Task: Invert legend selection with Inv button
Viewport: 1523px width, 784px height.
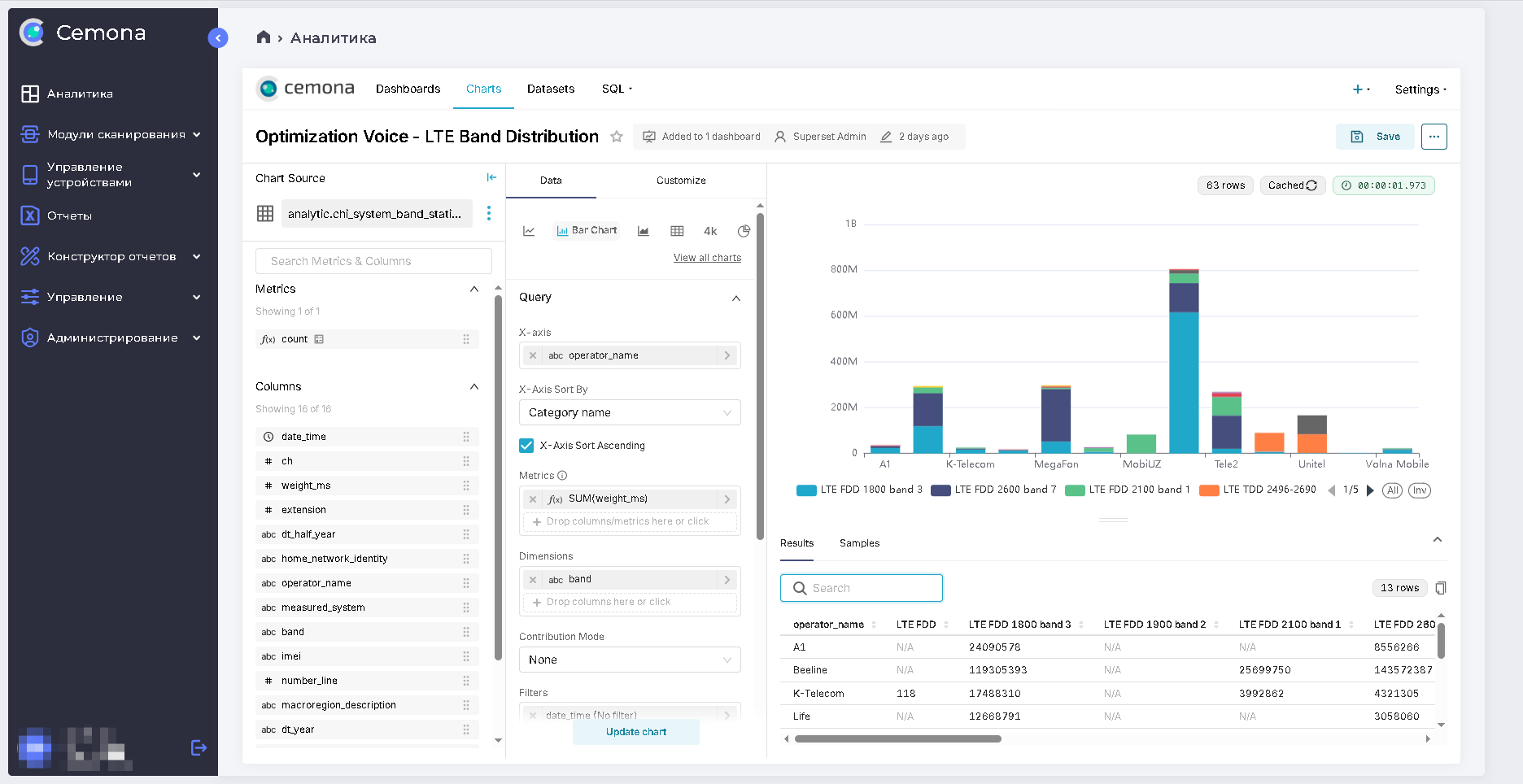Action: (1420, 490)
